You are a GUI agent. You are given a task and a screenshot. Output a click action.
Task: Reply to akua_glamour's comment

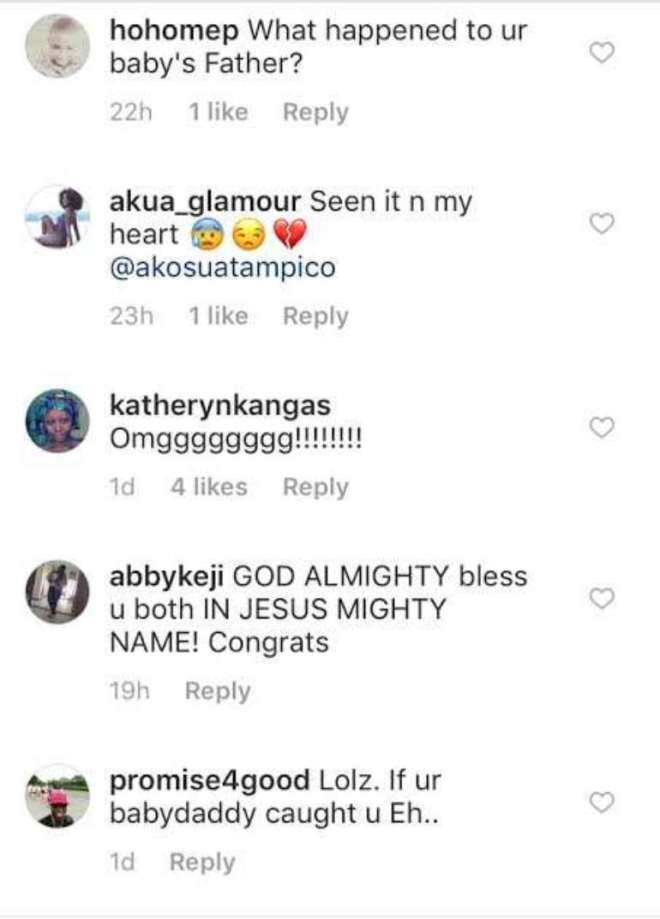[x=315, y=316]
